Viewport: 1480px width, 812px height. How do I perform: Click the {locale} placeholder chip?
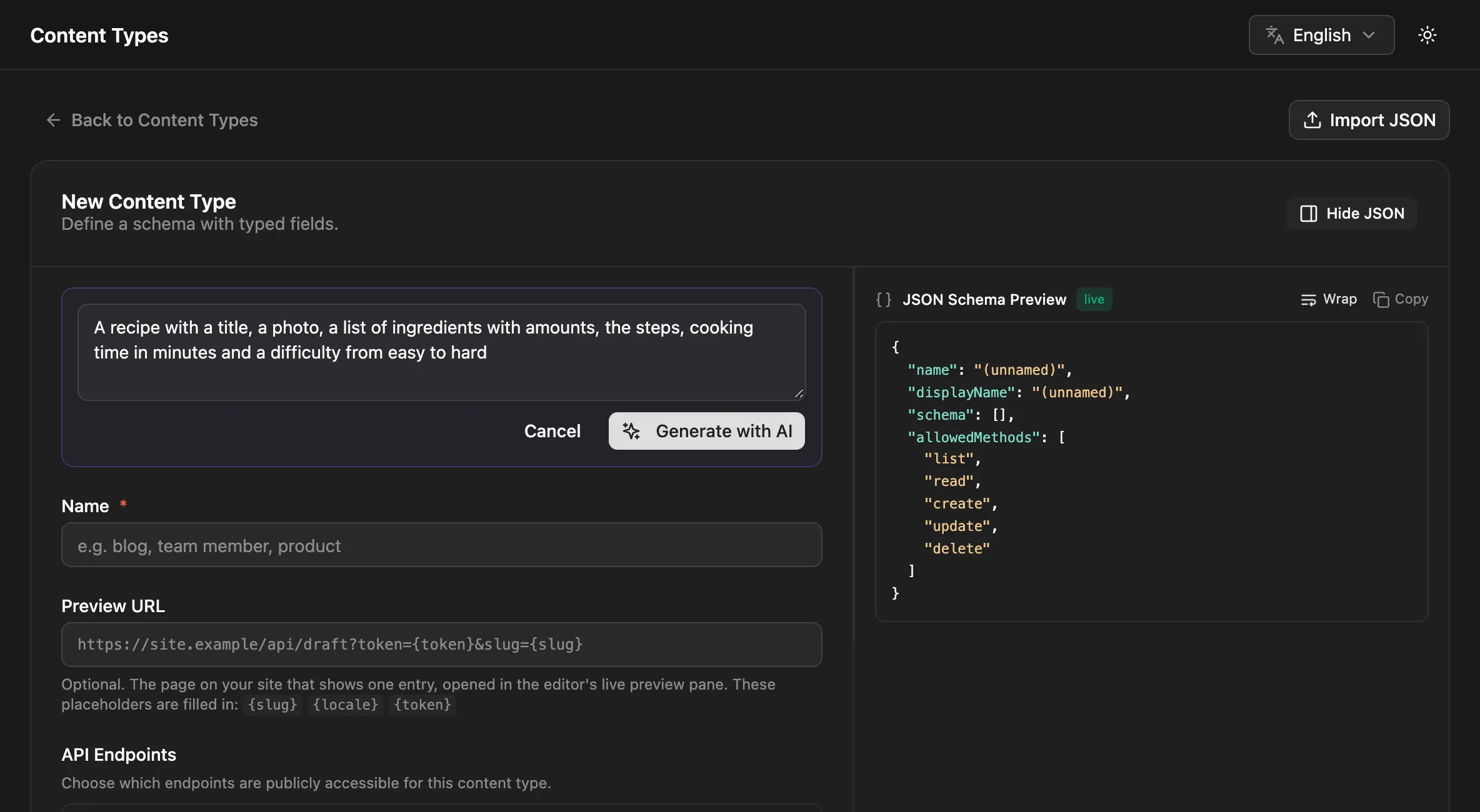[x=346, y=705]
